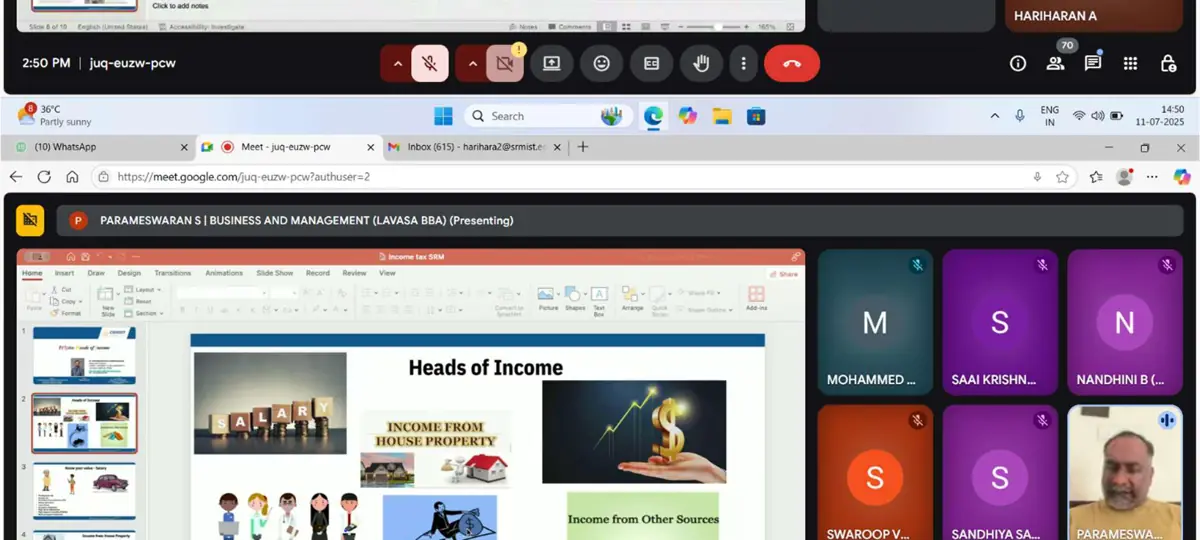Open the Copilot sidebar in Edge
Image resolution: width=1200 pixels, height=540 pixels.
tap(1182, 177)
